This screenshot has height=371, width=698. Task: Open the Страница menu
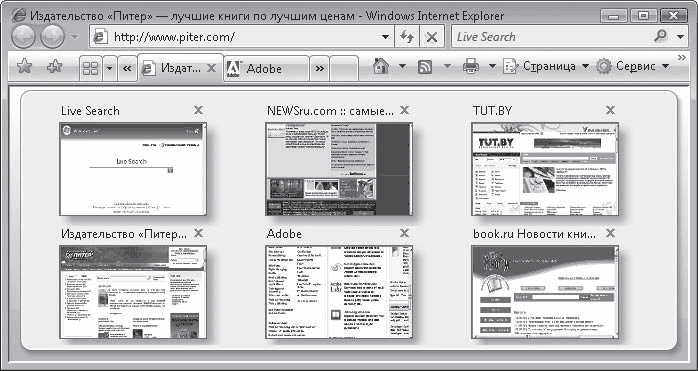(546, 66)
